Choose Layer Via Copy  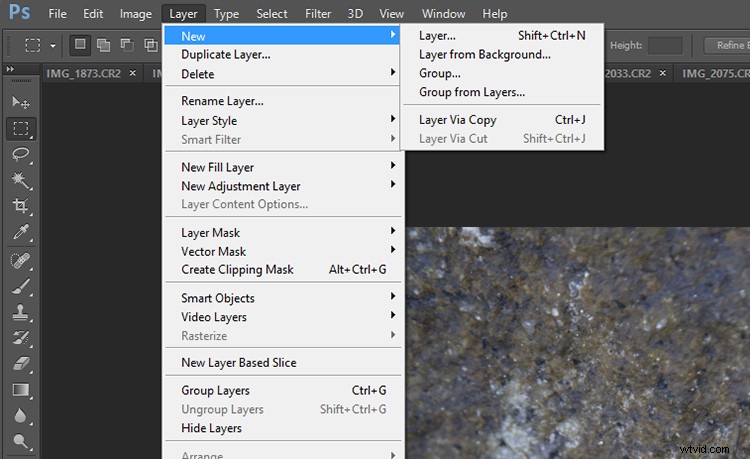click(502, 120)
